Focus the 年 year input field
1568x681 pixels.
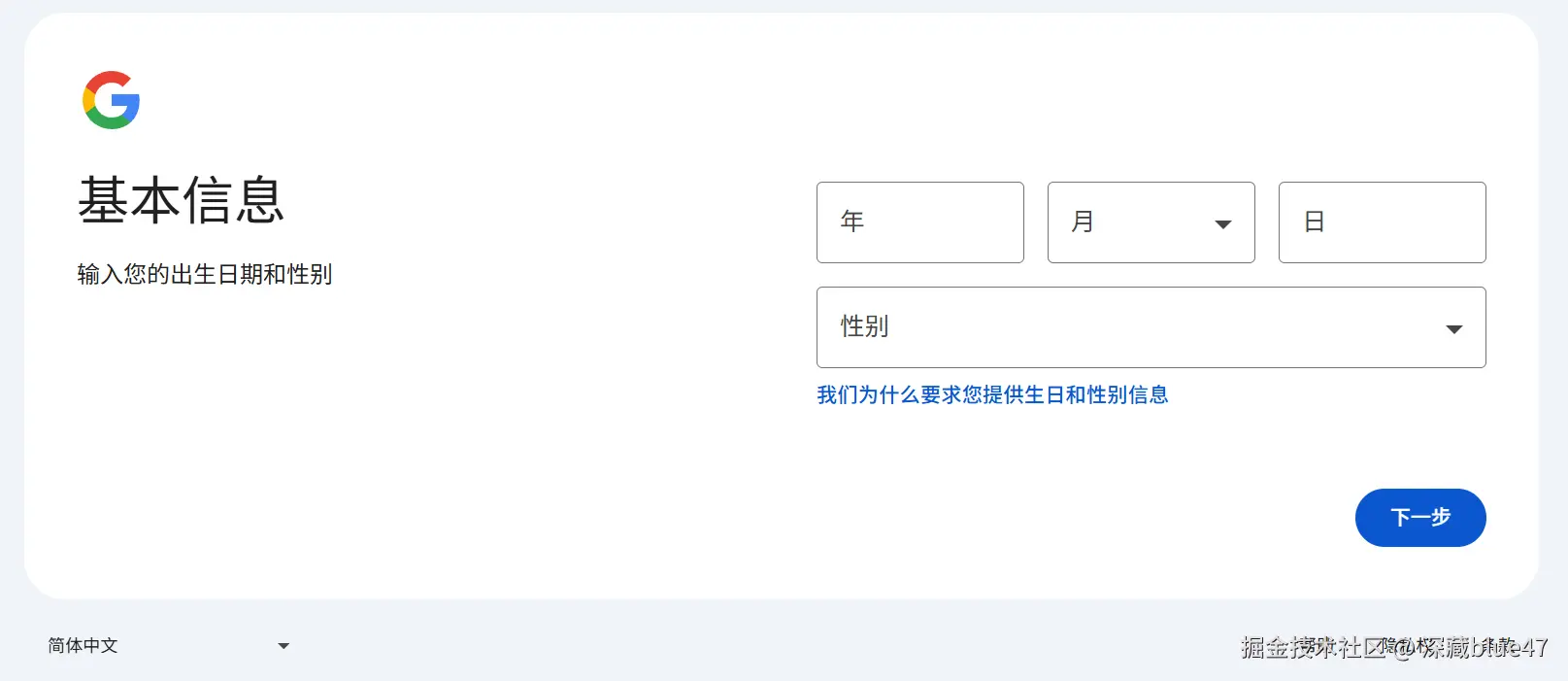(920, 222)
